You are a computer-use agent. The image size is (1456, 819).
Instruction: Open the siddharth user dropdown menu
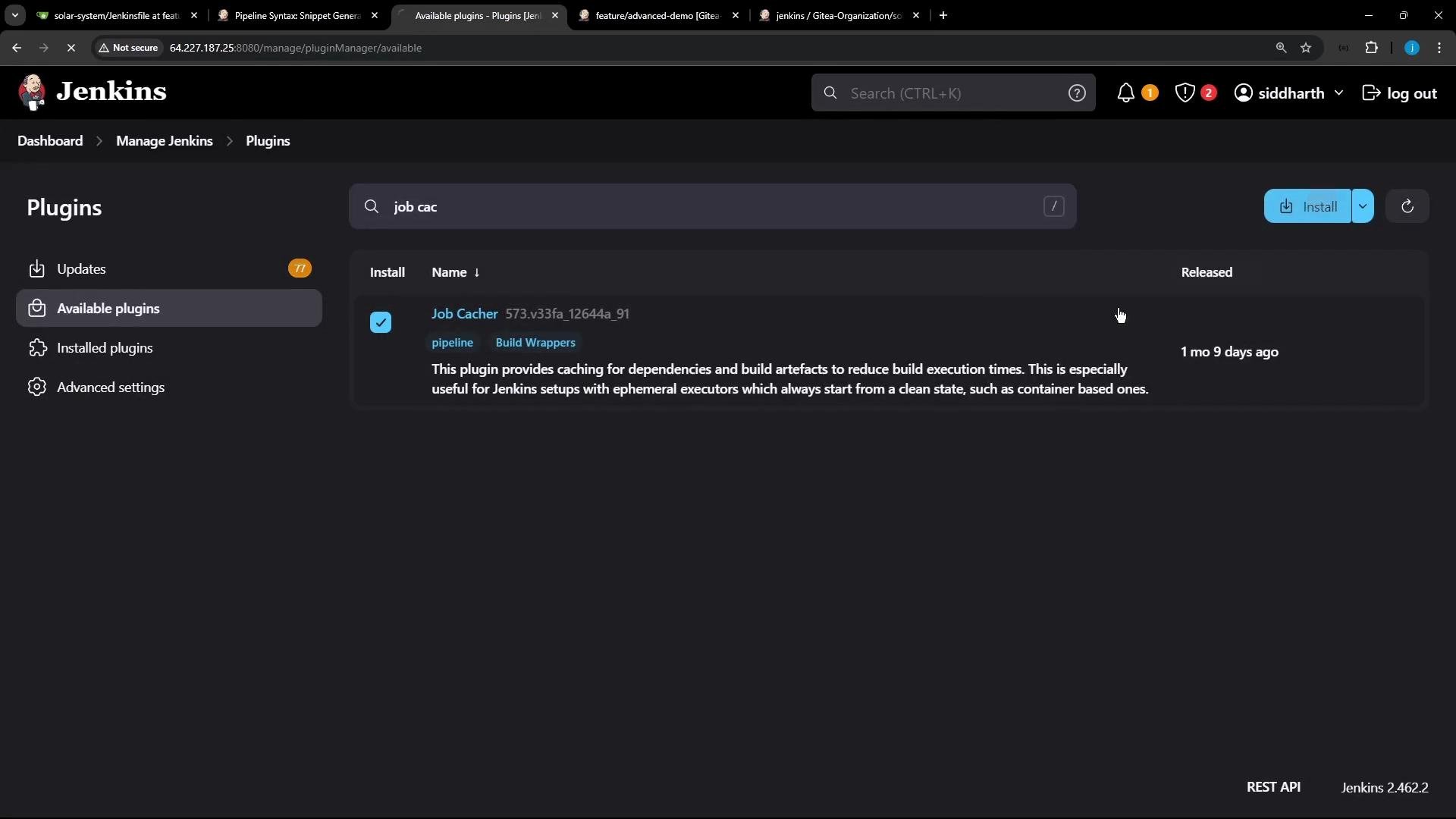[1288, 93]
